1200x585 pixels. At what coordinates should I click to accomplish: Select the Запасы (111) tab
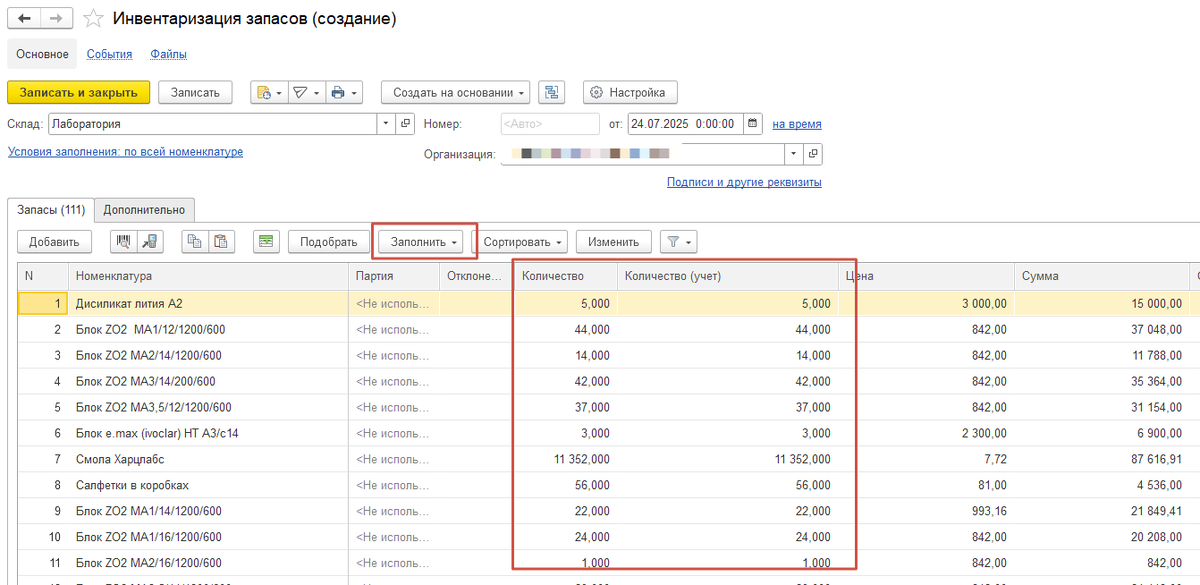pyautogui.click(x=50, y=210)
